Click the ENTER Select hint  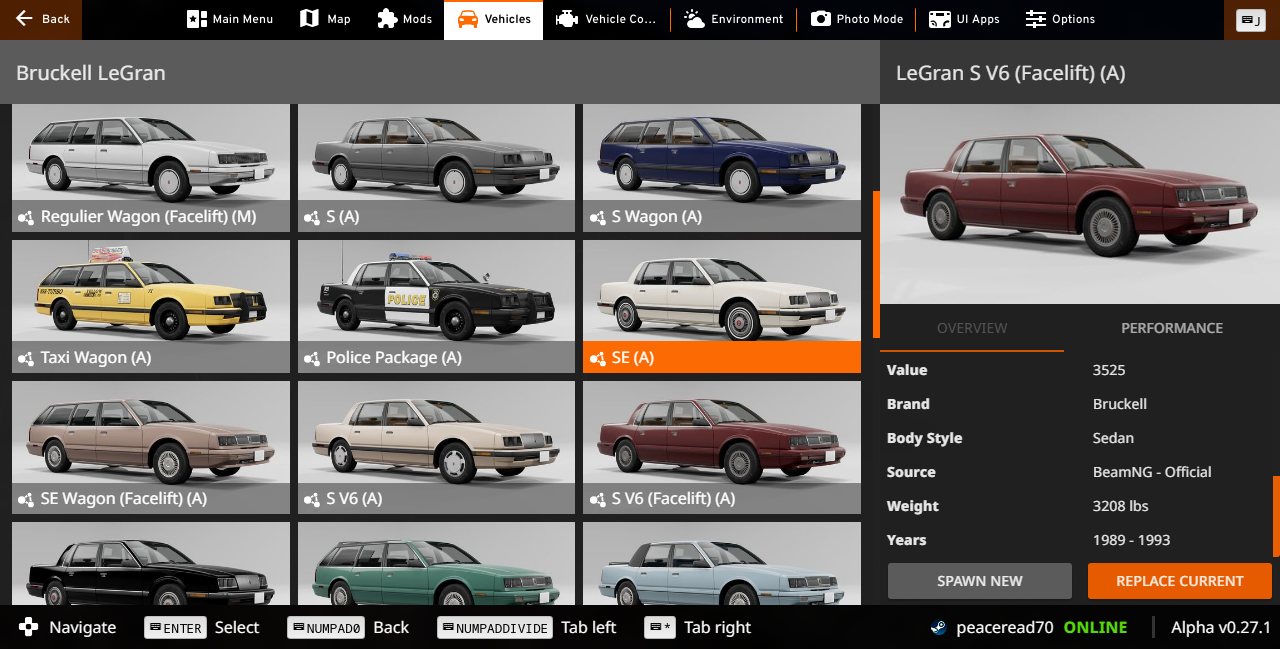[x=202, y=628]
